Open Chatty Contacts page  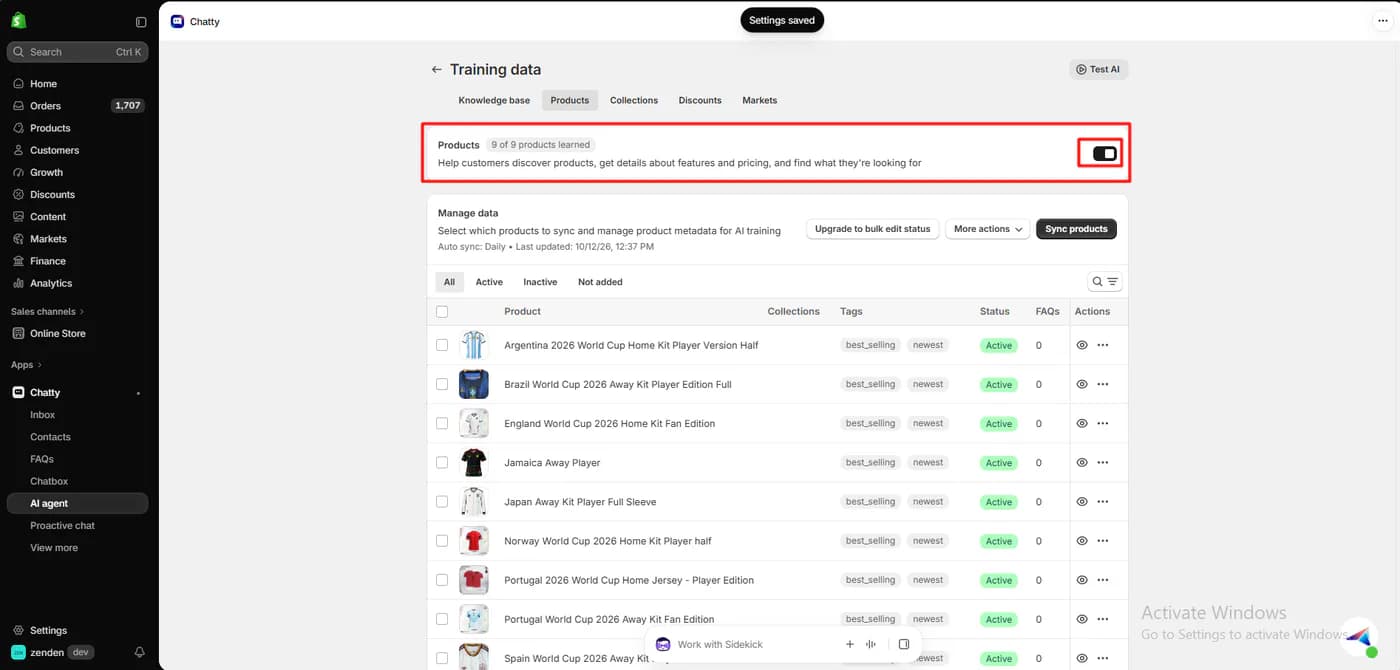pos(50,437)
